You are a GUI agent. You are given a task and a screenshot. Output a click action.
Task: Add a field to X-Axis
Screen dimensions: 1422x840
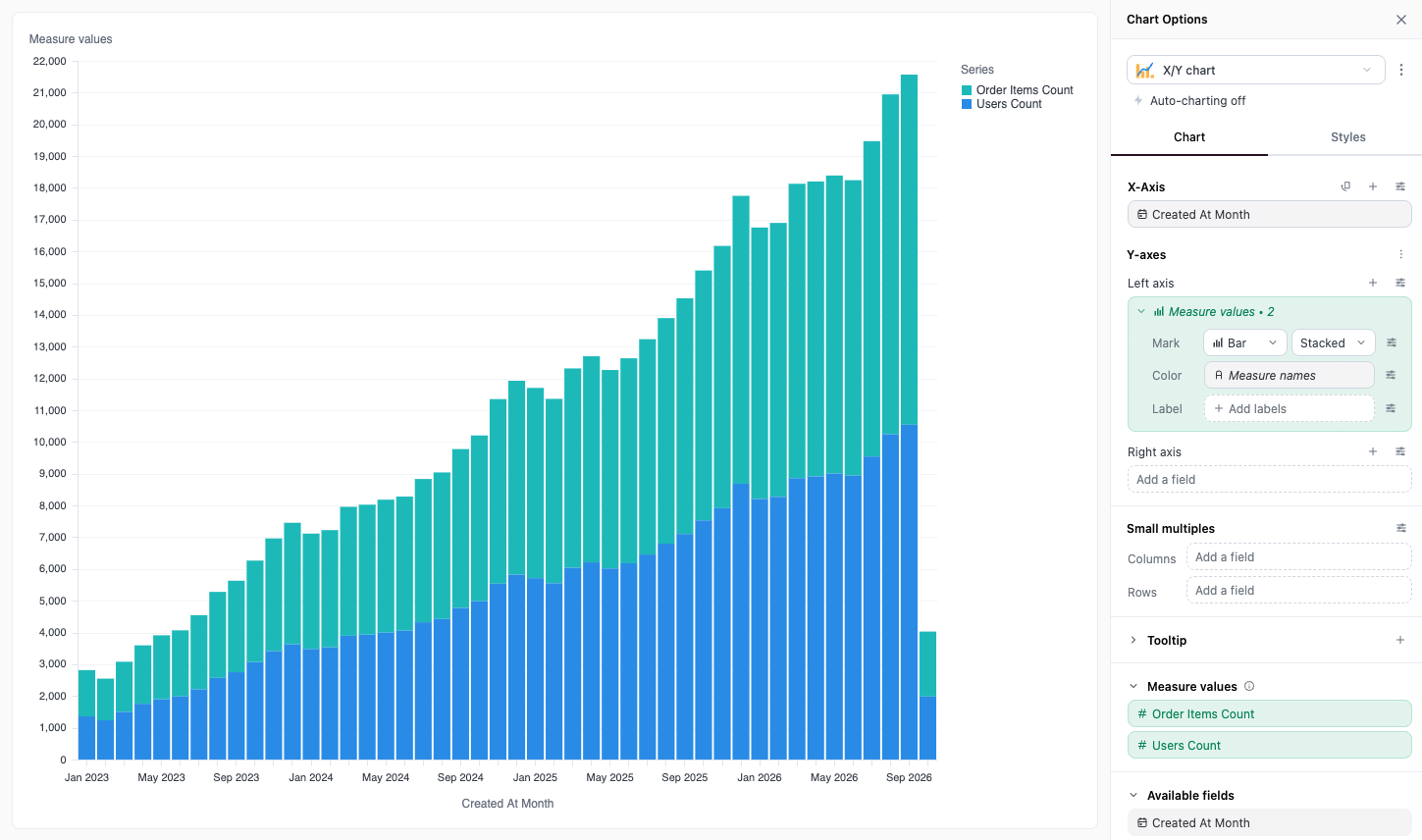point(1373,186)
